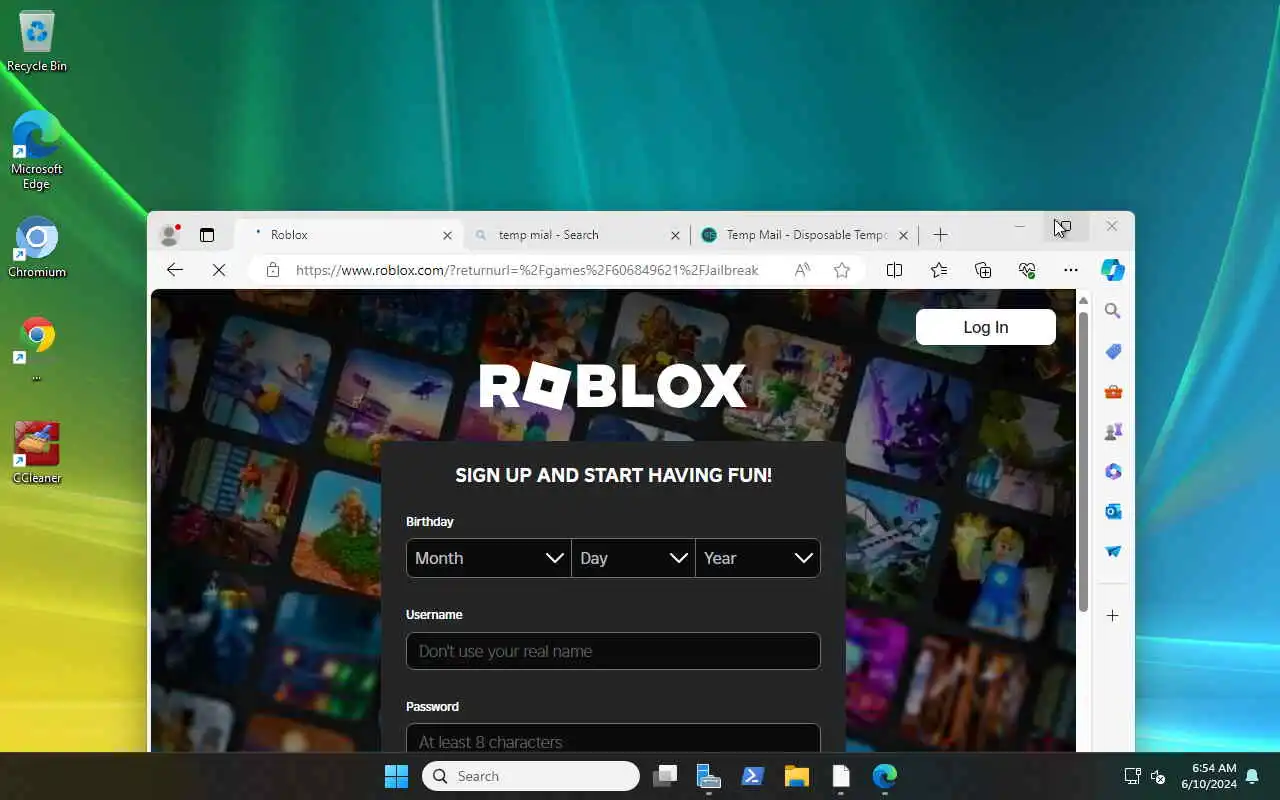Toggle split screen view
This screenshot has width=1280, height=800.
coord(894,270)
